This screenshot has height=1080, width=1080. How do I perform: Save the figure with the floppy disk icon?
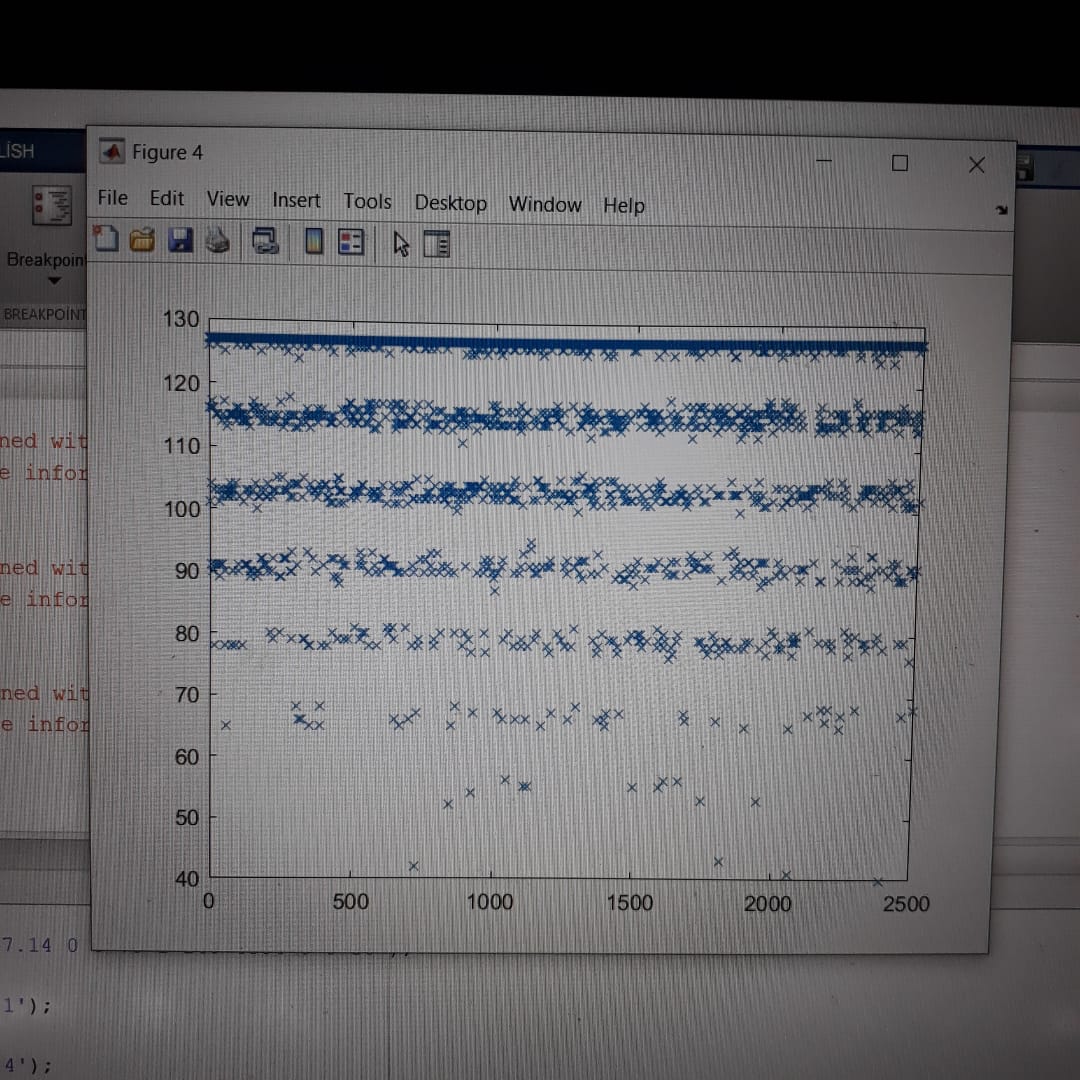[x=180, y=240]
